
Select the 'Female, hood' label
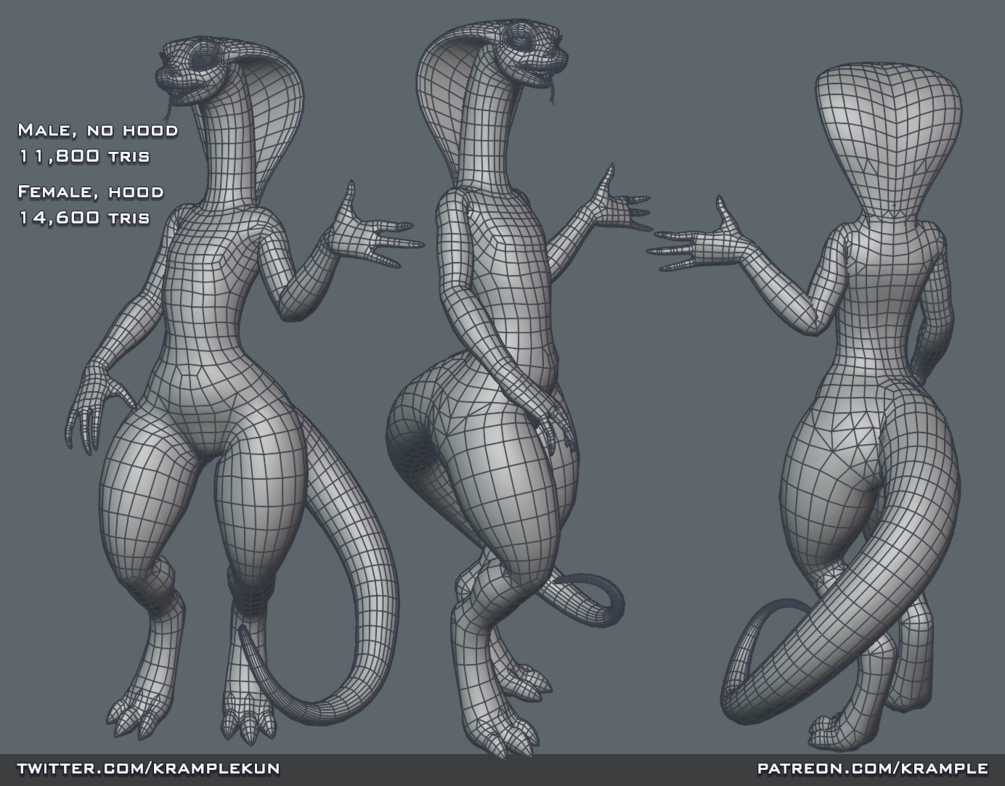(90, 192)
